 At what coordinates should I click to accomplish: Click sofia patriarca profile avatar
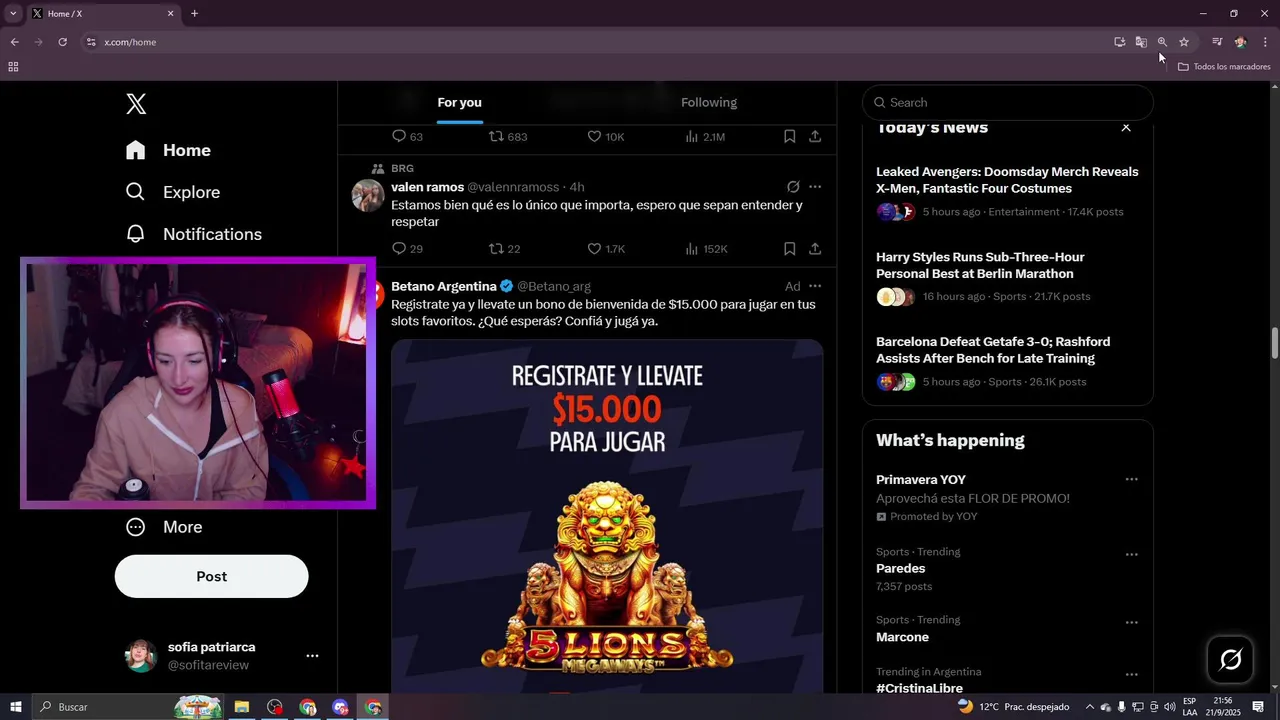point(141,656)
